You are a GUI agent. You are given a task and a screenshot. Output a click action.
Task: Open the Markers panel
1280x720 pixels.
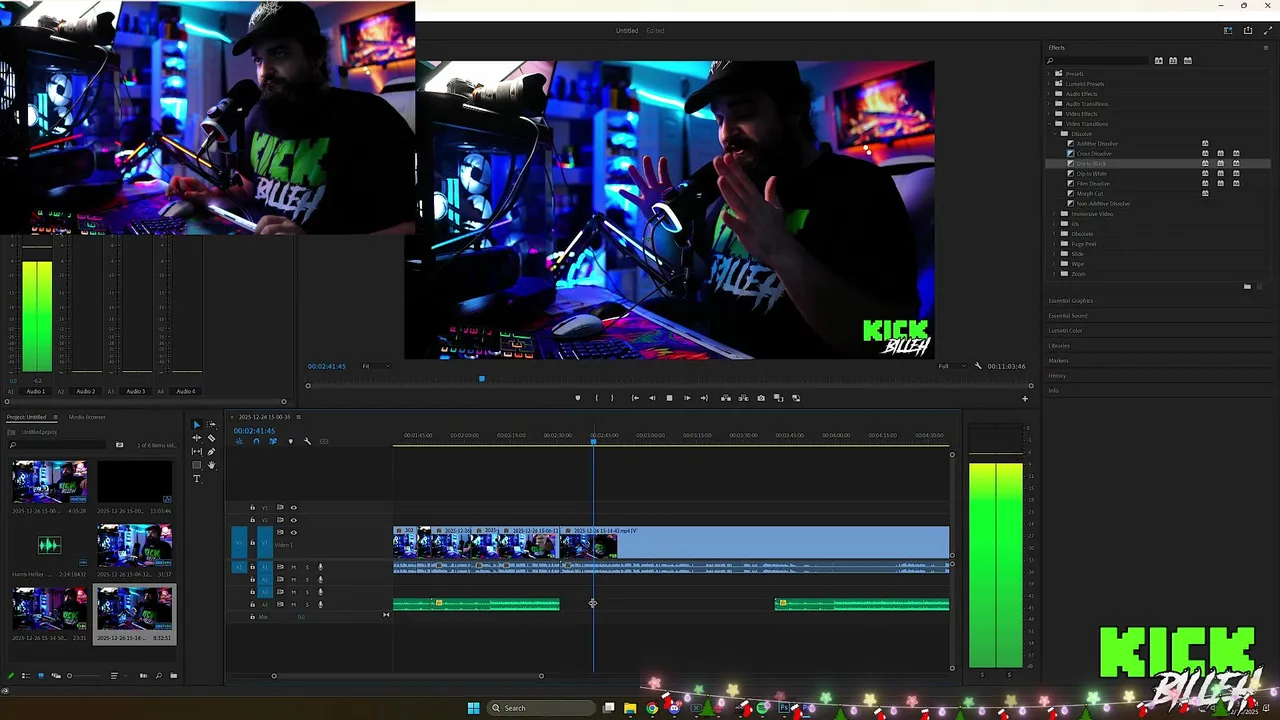click(x=1058, y=361)
